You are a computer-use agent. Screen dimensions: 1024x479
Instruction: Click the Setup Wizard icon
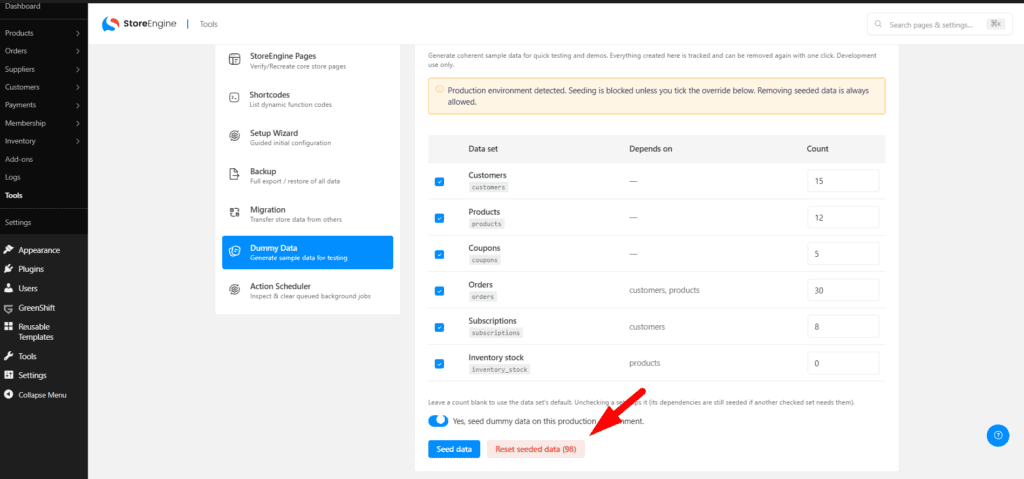234,136
